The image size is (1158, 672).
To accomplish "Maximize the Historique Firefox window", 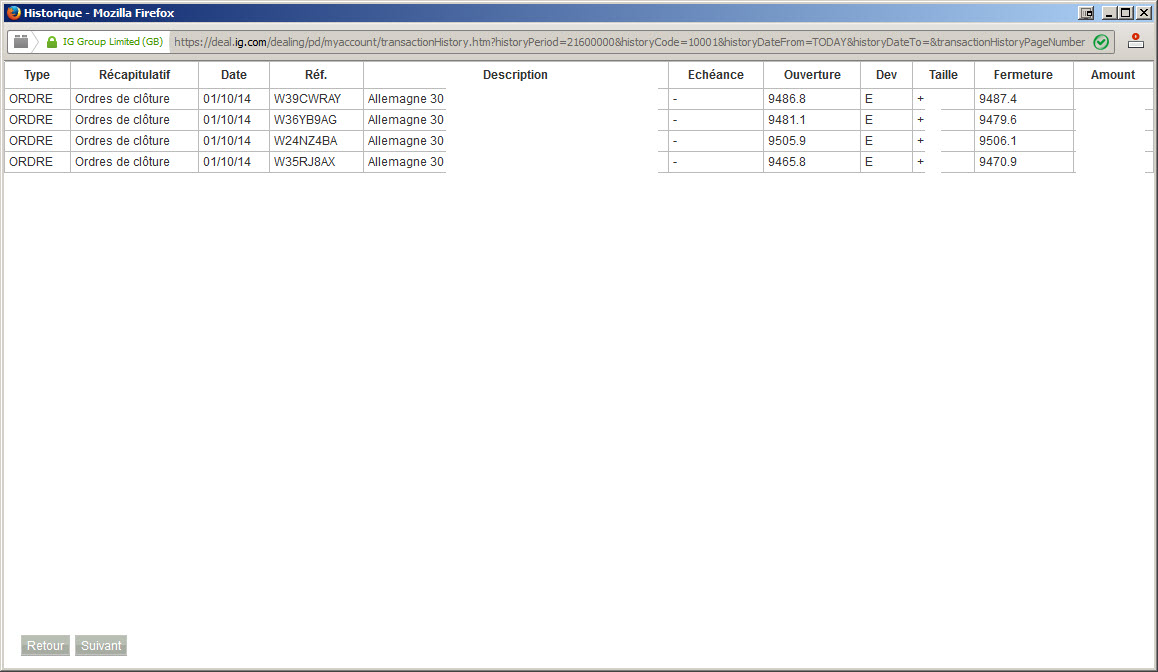I will 1126,13.
